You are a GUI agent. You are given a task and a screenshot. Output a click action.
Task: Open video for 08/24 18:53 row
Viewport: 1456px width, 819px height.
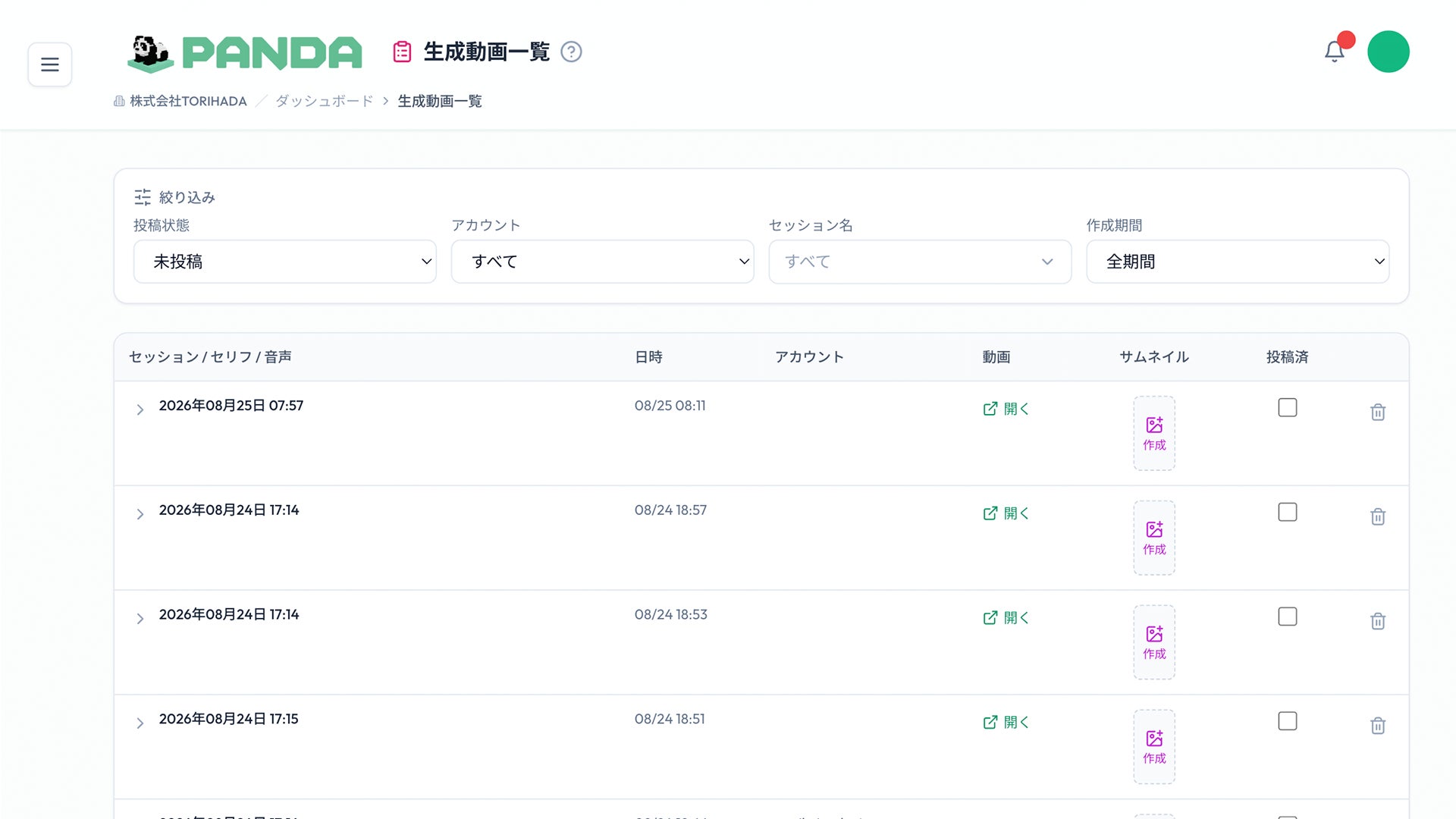(x=1006, y=618)
